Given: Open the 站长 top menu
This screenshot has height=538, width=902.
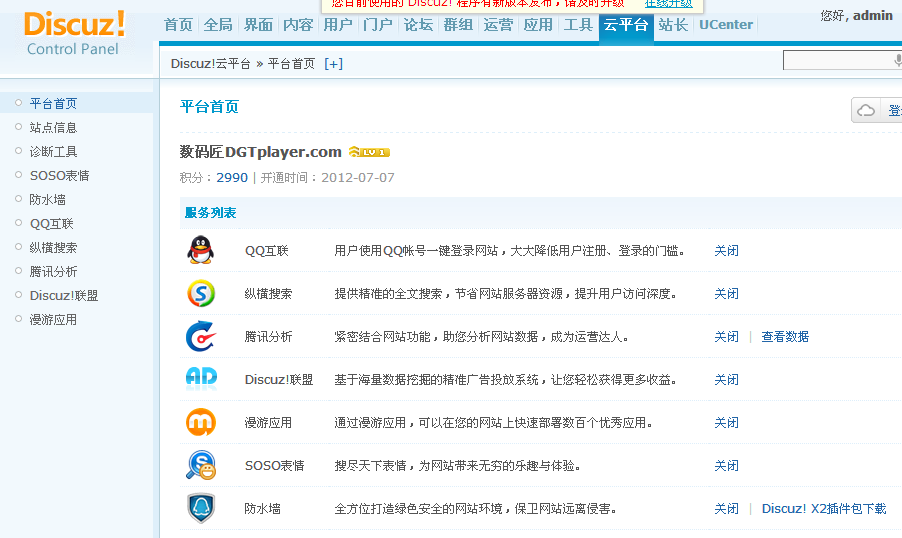Looking at the screenshot, I should click(673, 25).
